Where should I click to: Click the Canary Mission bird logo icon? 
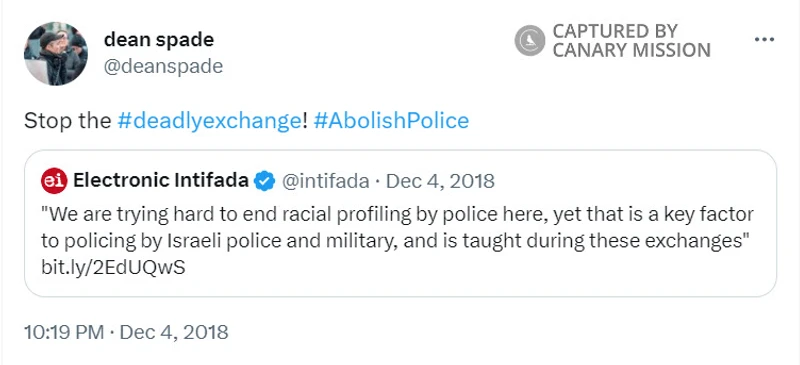pyautogui.click(x=530, y=40)
